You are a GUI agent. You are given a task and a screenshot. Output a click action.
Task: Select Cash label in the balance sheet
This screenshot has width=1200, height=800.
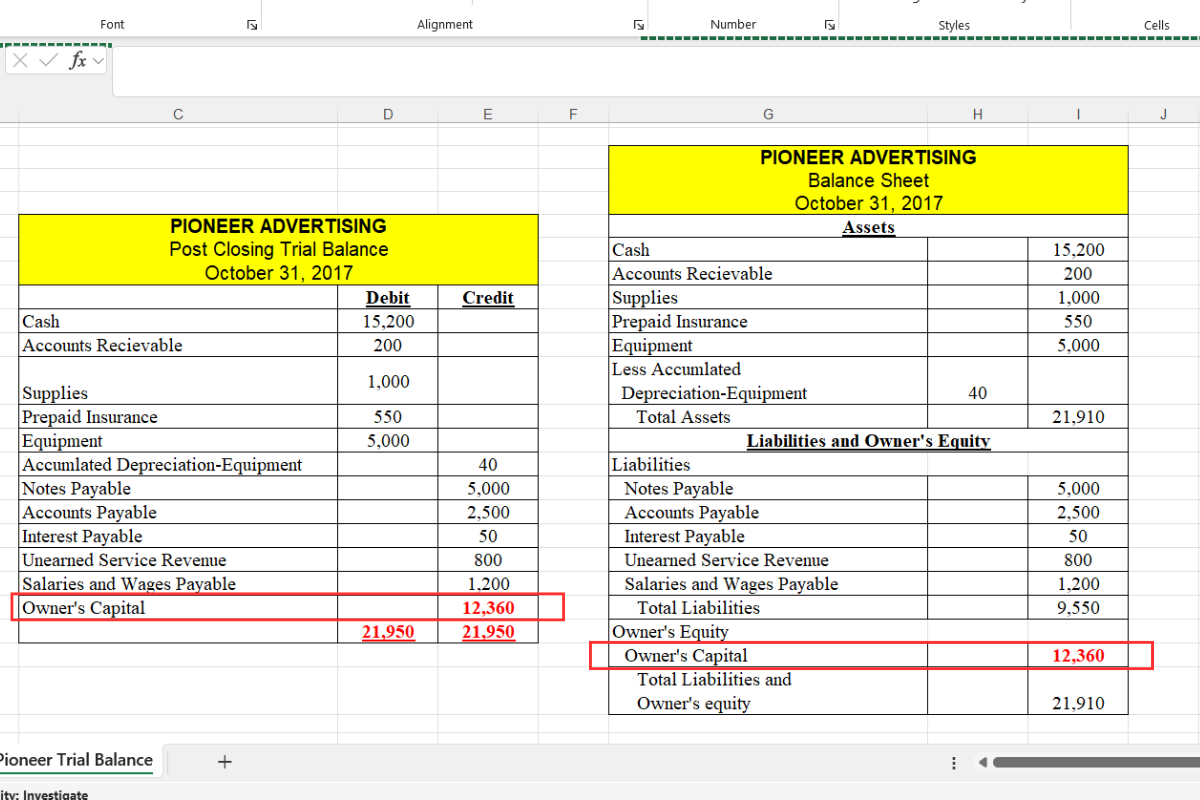tap(768, 250)
